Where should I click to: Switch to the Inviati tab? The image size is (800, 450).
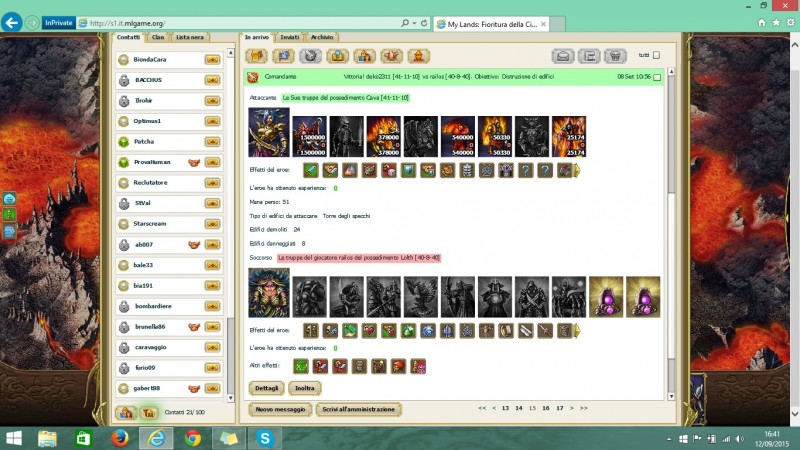(289, 37)
